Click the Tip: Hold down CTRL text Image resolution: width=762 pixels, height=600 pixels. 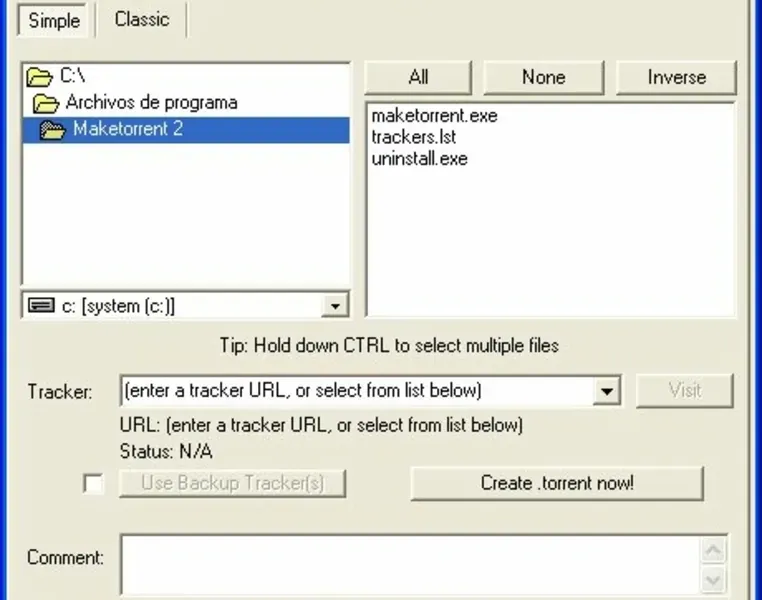click(389, 345)
